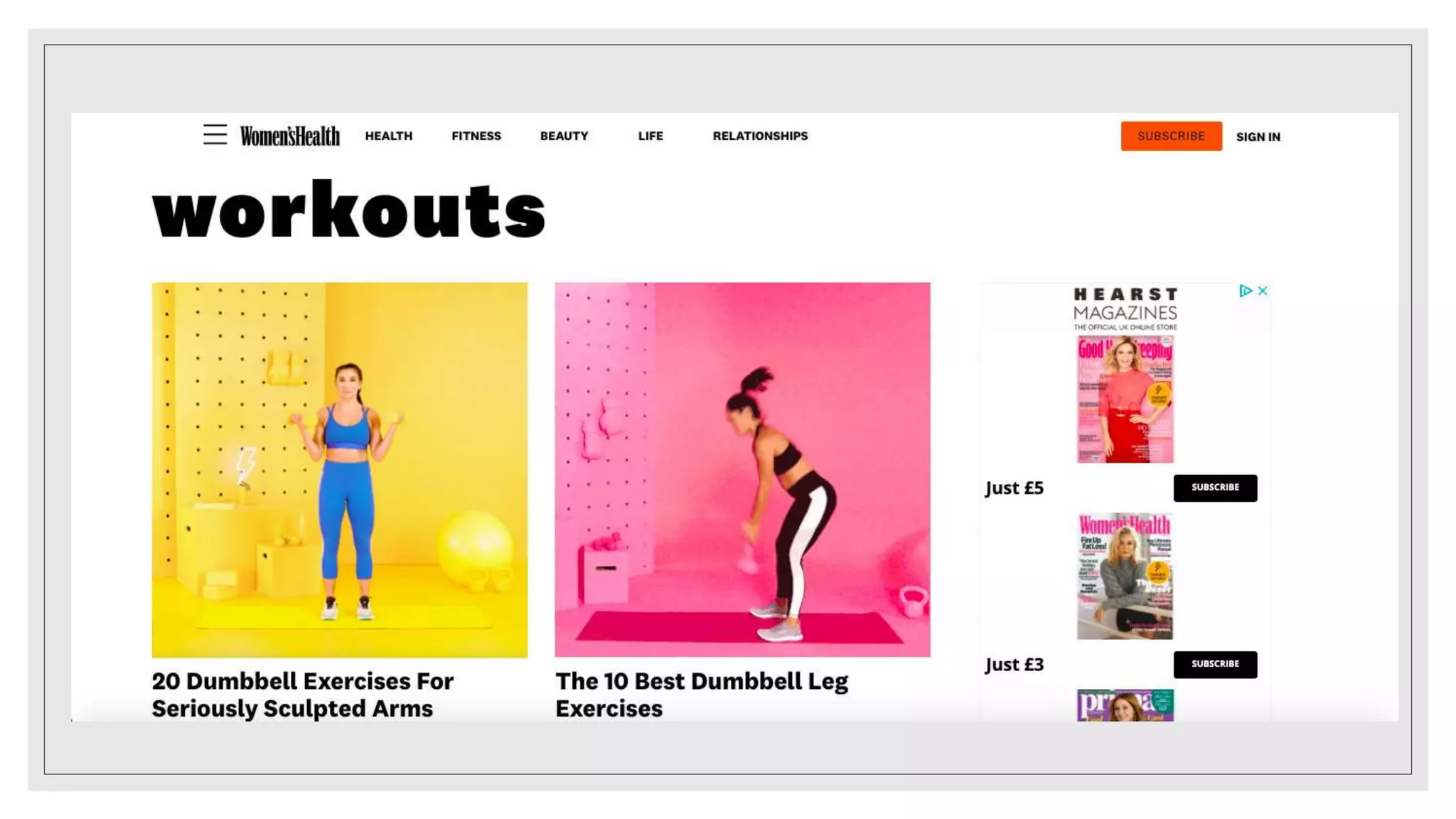Open the Life section

coord(650,136)
